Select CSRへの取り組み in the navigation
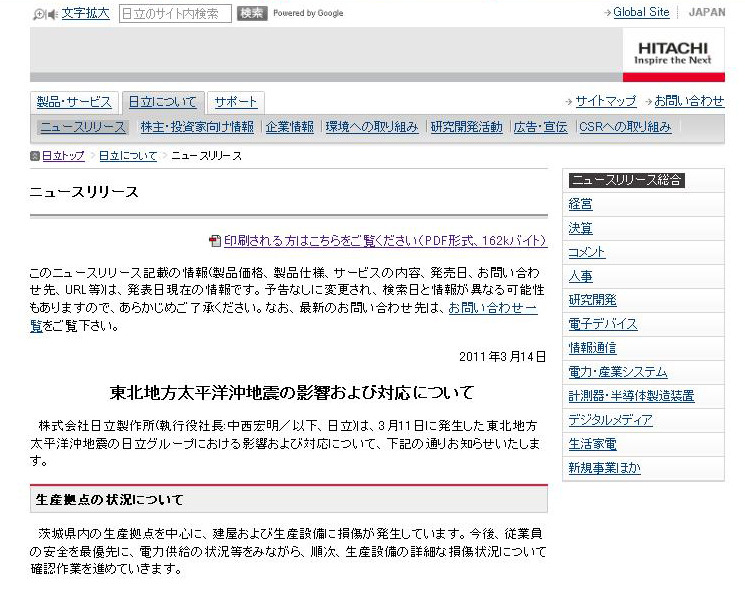The height and width of the screenshot is (589, 745). point(625,127)
